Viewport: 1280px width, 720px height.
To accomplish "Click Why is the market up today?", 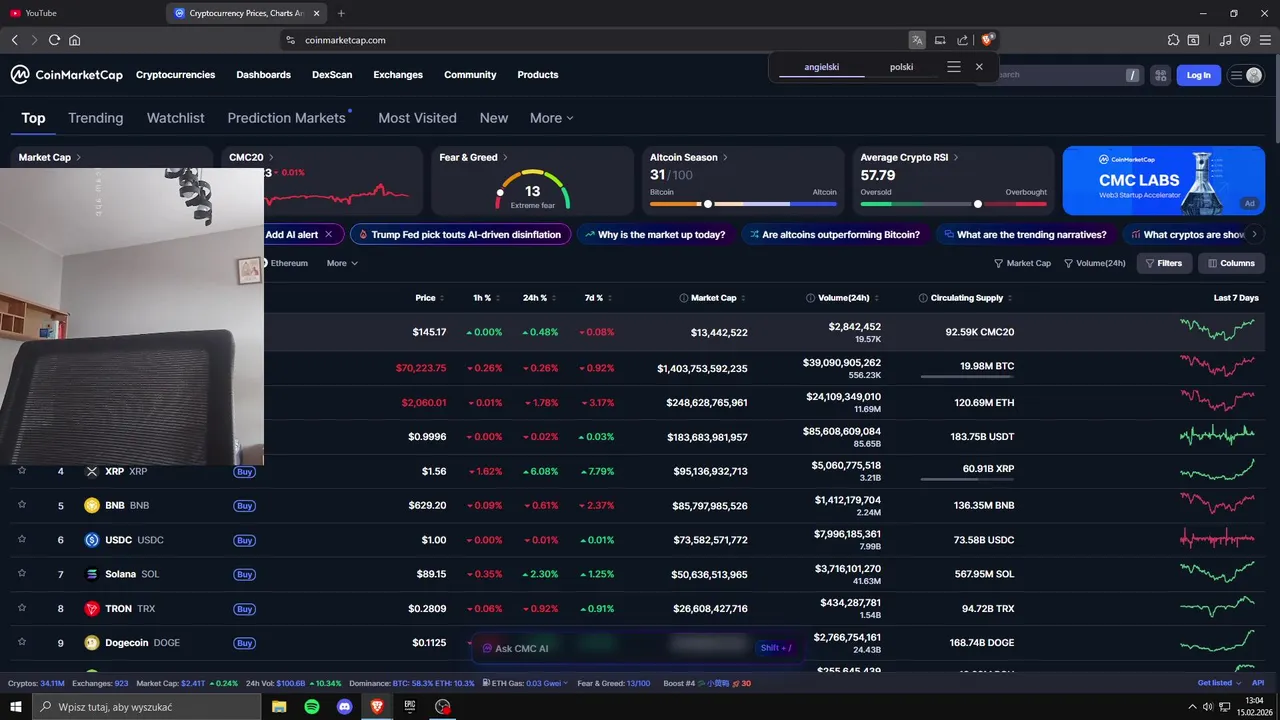I will click(655, 235).
